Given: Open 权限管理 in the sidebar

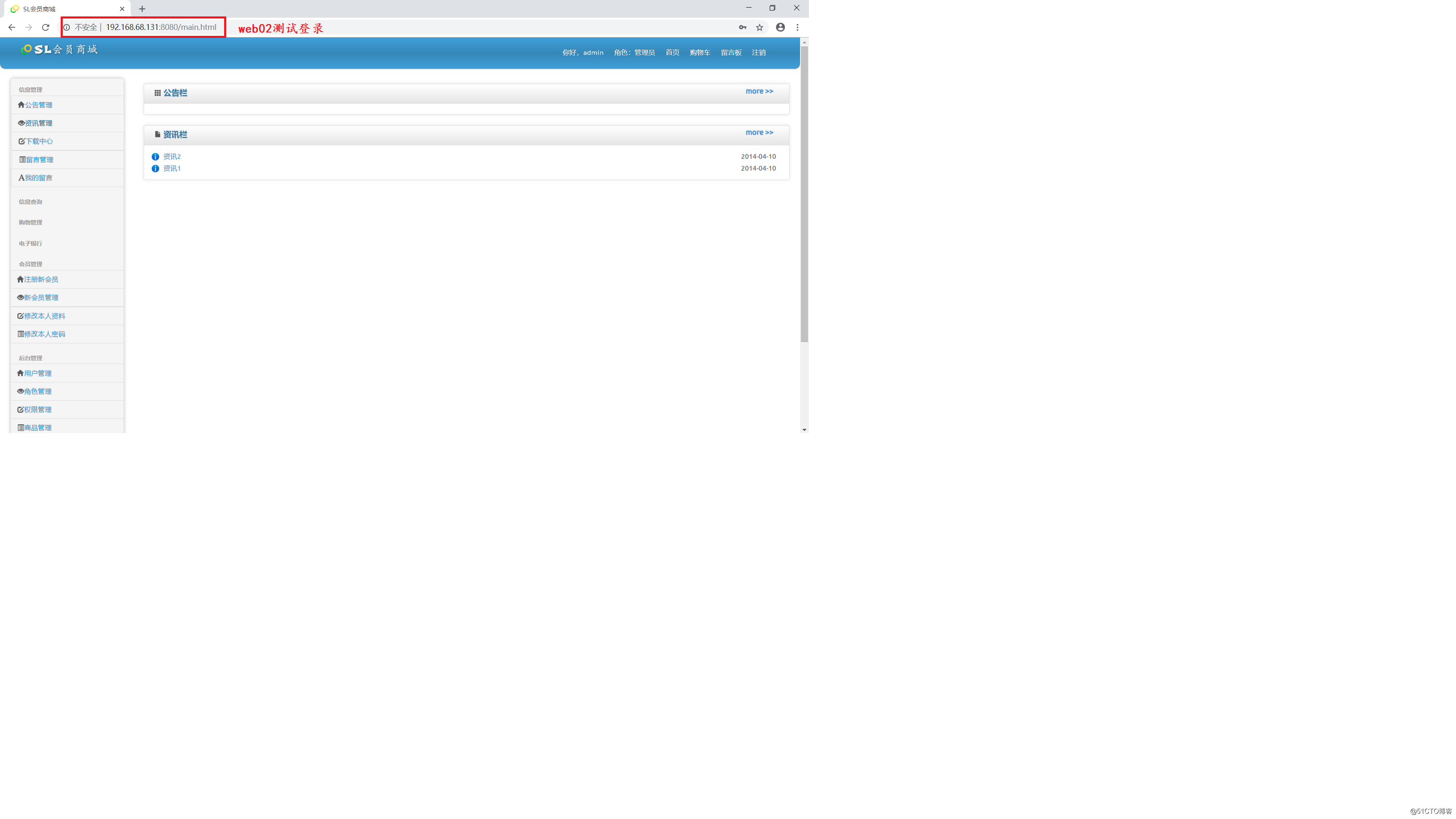Looking at the screenshot, I should [x=67, y=410].
